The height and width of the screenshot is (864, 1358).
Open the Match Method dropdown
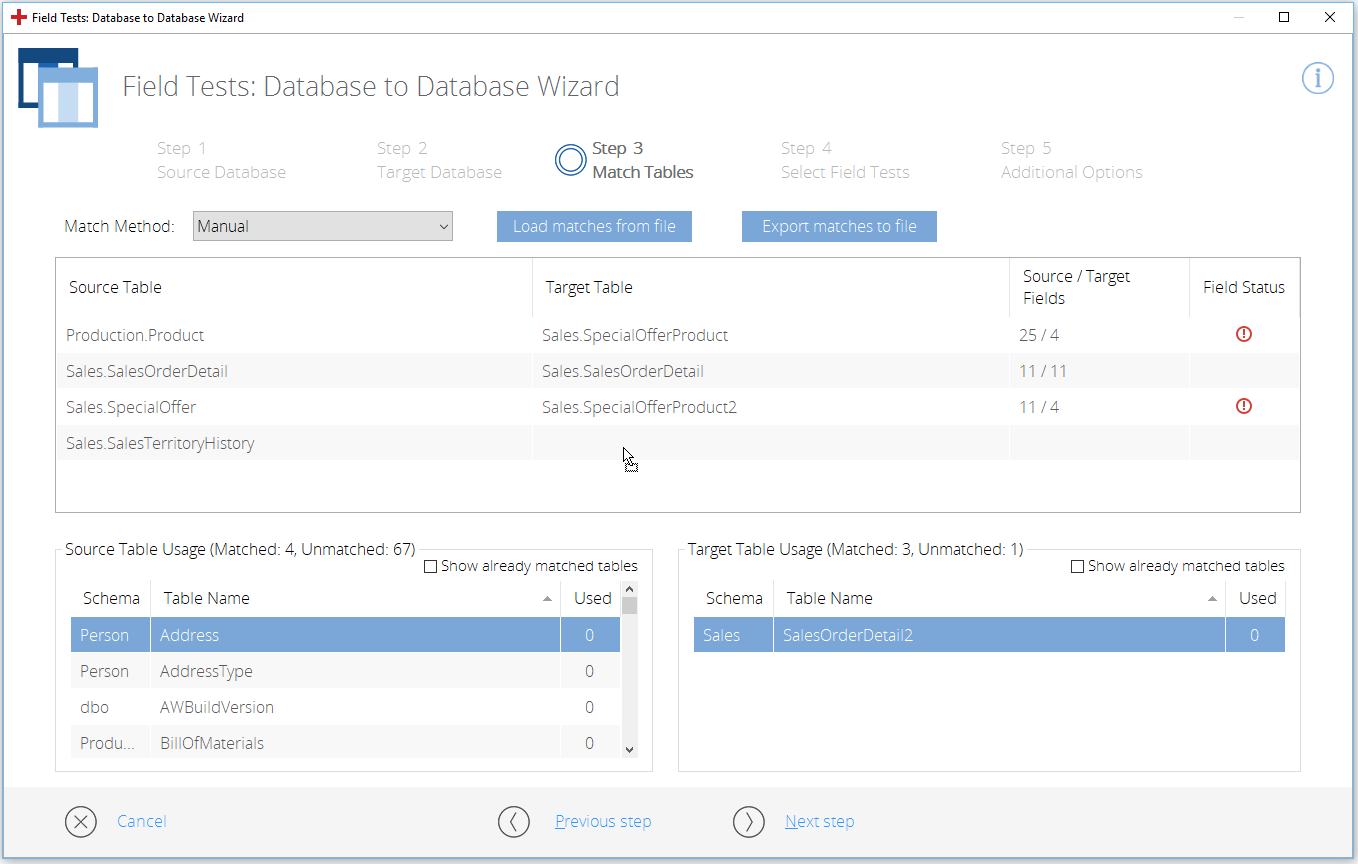[322, 226]
